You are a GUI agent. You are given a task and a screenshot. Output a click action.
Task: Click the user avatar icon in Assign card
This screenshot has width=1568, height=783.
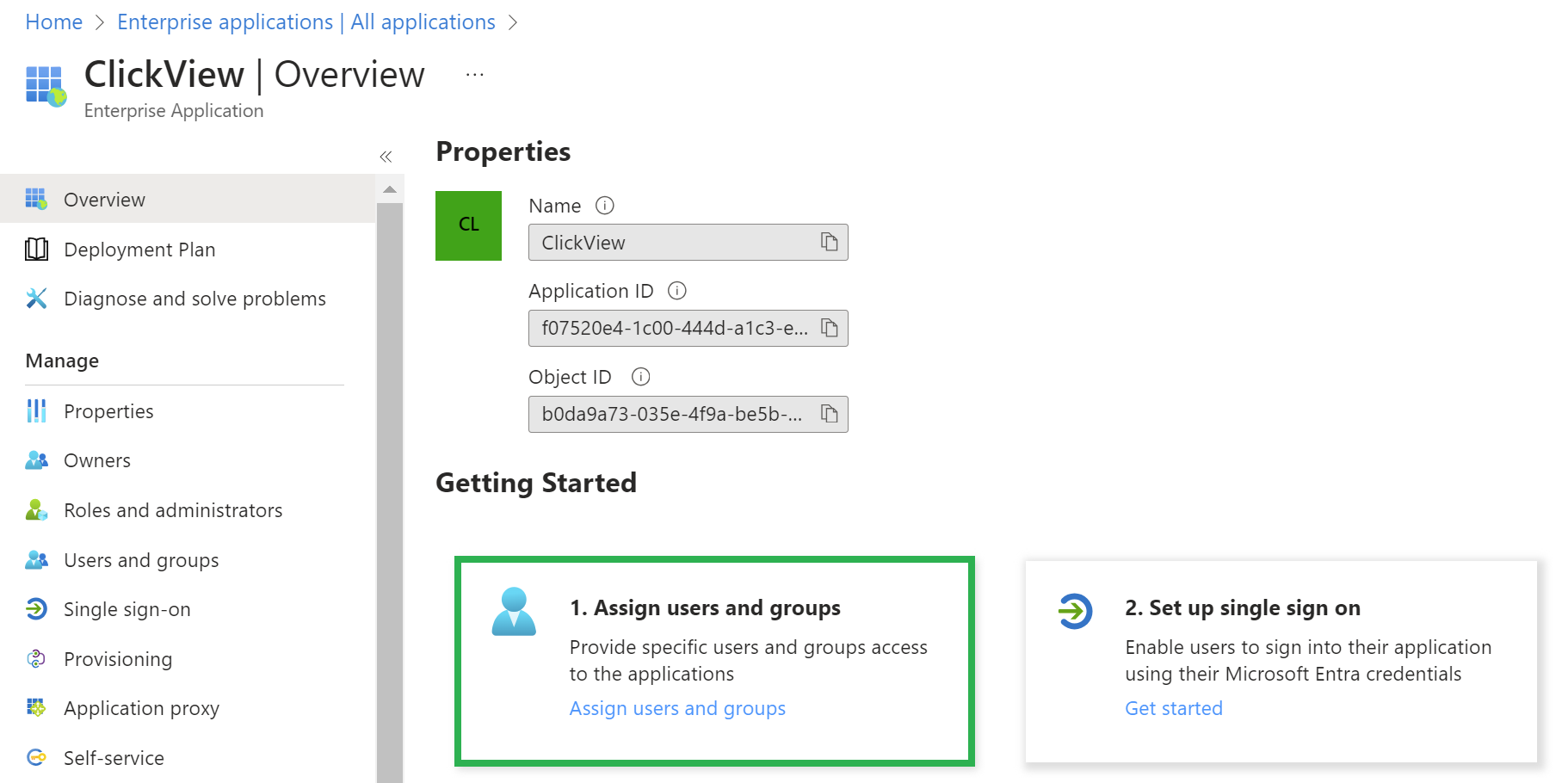pyautogui.click(x=514, y=612)
